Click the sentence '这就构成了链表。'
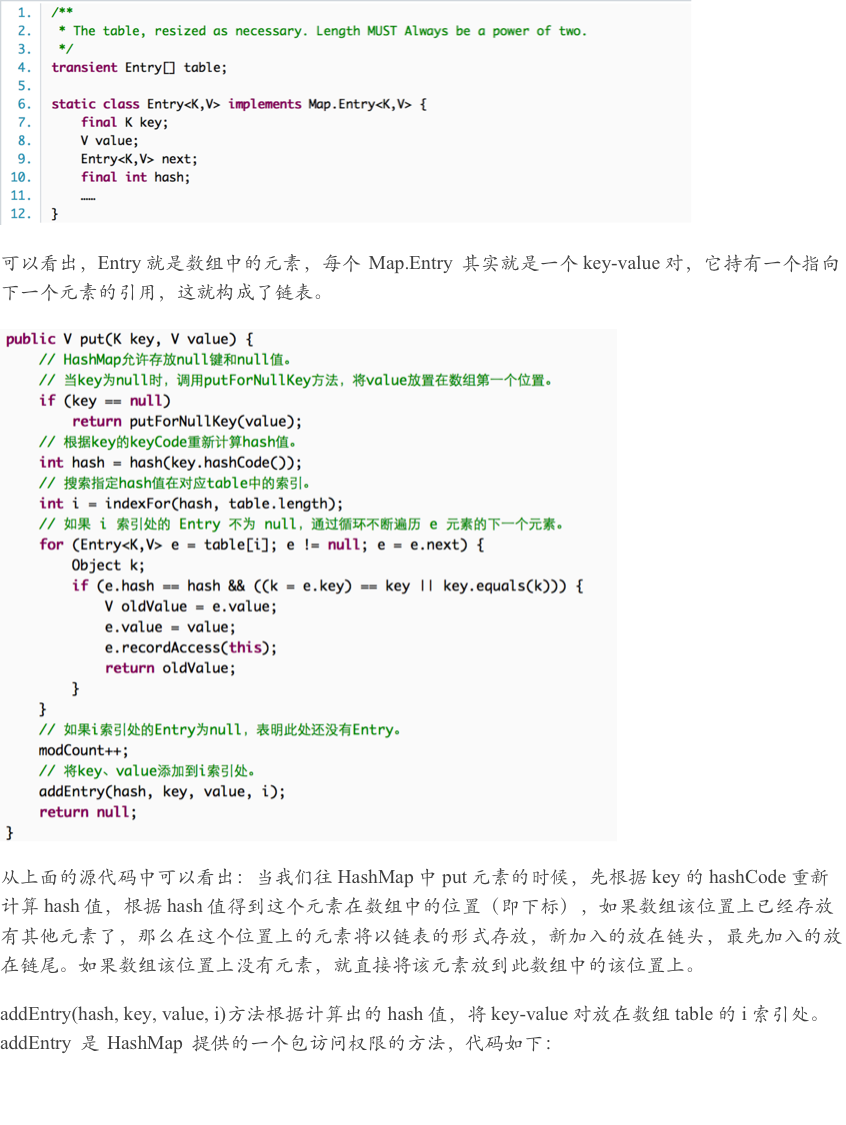 pos(251,292)
